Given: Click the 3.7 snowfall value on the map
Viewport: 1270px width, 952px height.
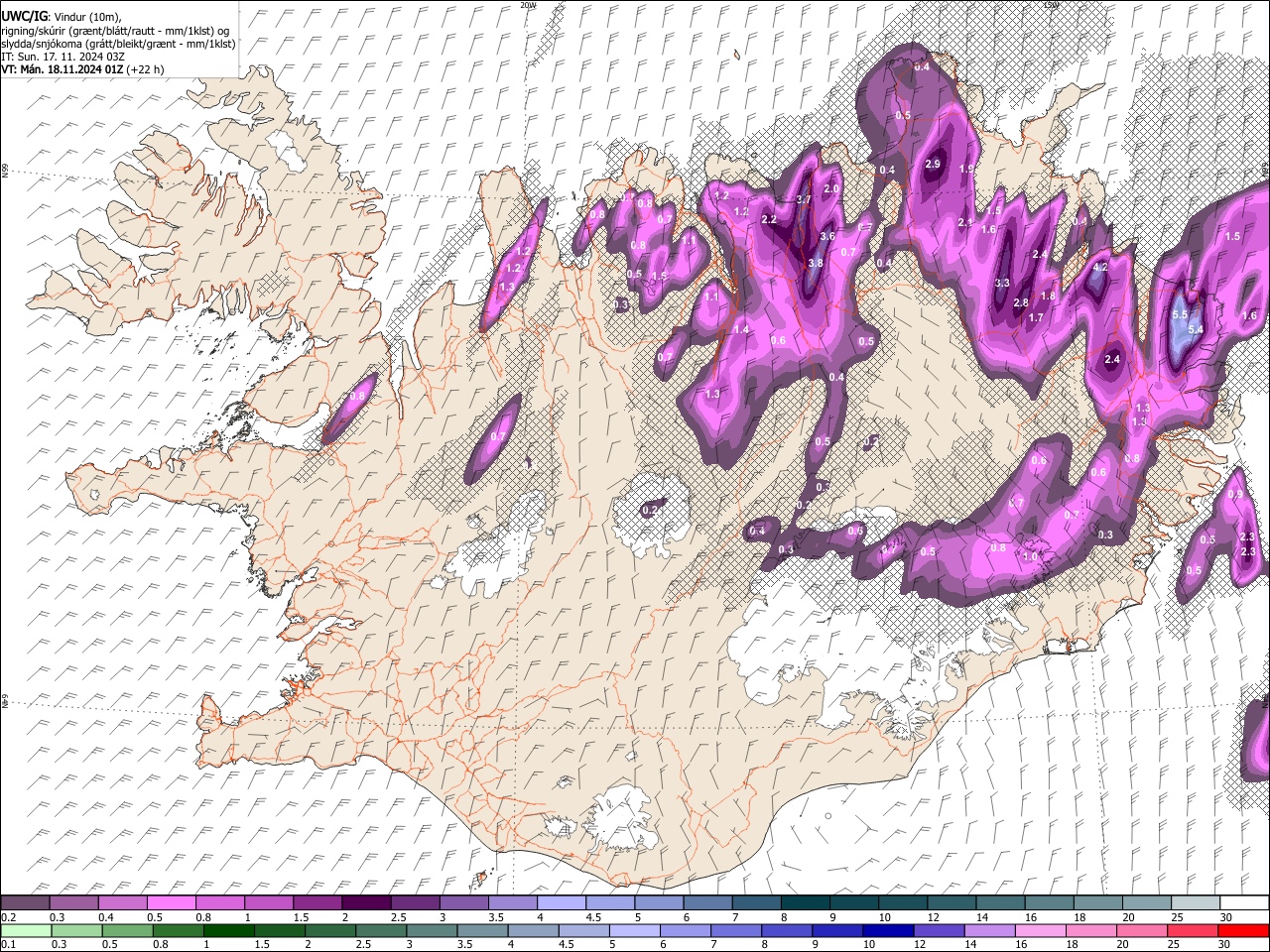Looking at the screenshot, I should [x=804, y=200].
